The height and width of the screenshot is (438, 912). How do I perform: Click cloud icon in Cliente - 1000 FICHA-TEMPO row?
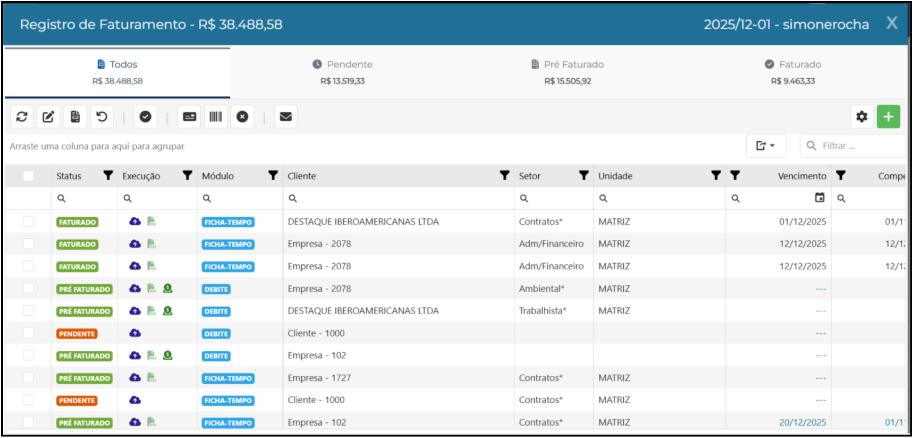coord(135,400)
